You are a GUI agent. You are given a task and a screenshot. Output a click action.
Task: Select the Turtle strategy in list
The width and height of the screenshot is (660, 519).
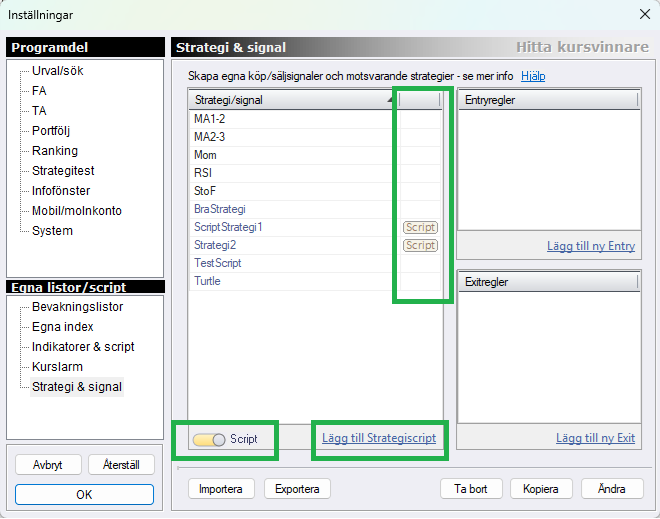pos(207,281)
